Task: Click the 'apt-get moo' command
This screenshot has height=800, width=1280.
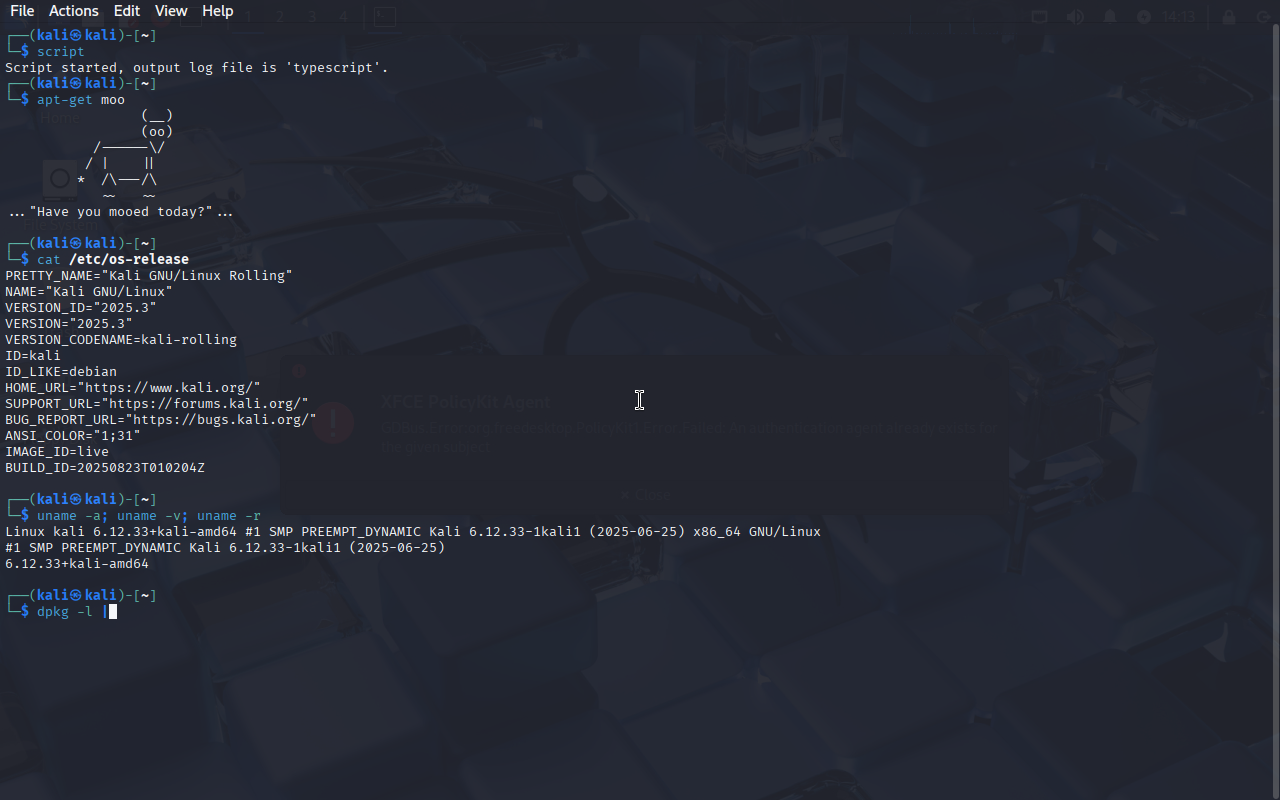Action: [x=81, y=99]
